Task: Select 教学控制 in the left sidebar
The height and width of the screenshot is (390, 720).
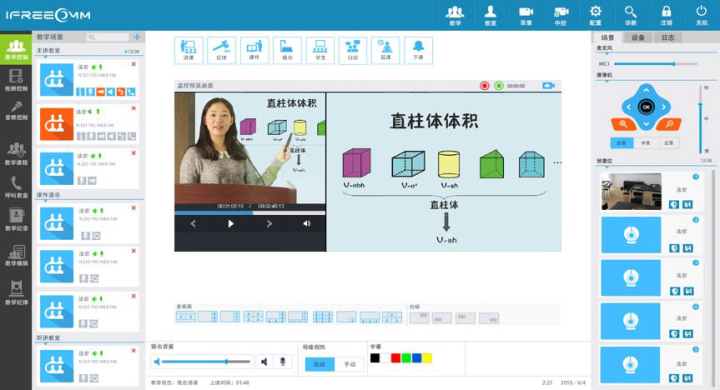Action: pos(16,49)
